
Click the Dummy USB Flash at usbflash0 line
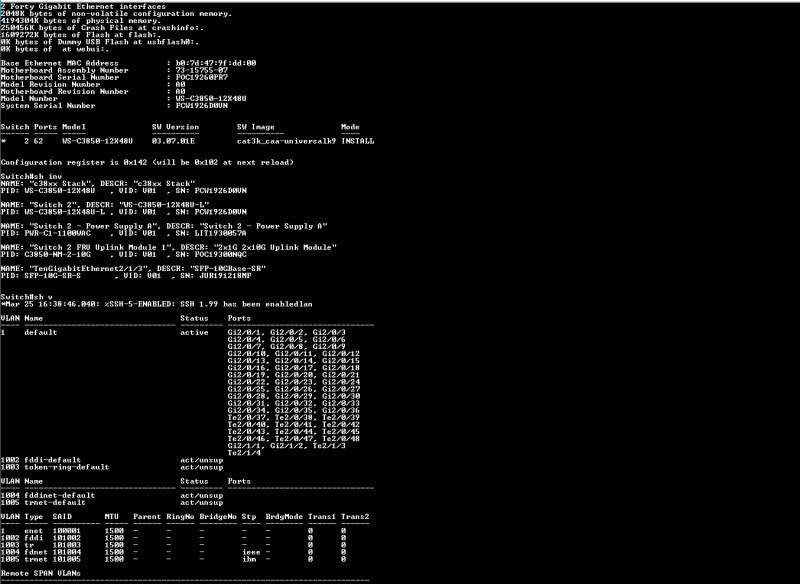pyautogui.click(x=100, y=42)
